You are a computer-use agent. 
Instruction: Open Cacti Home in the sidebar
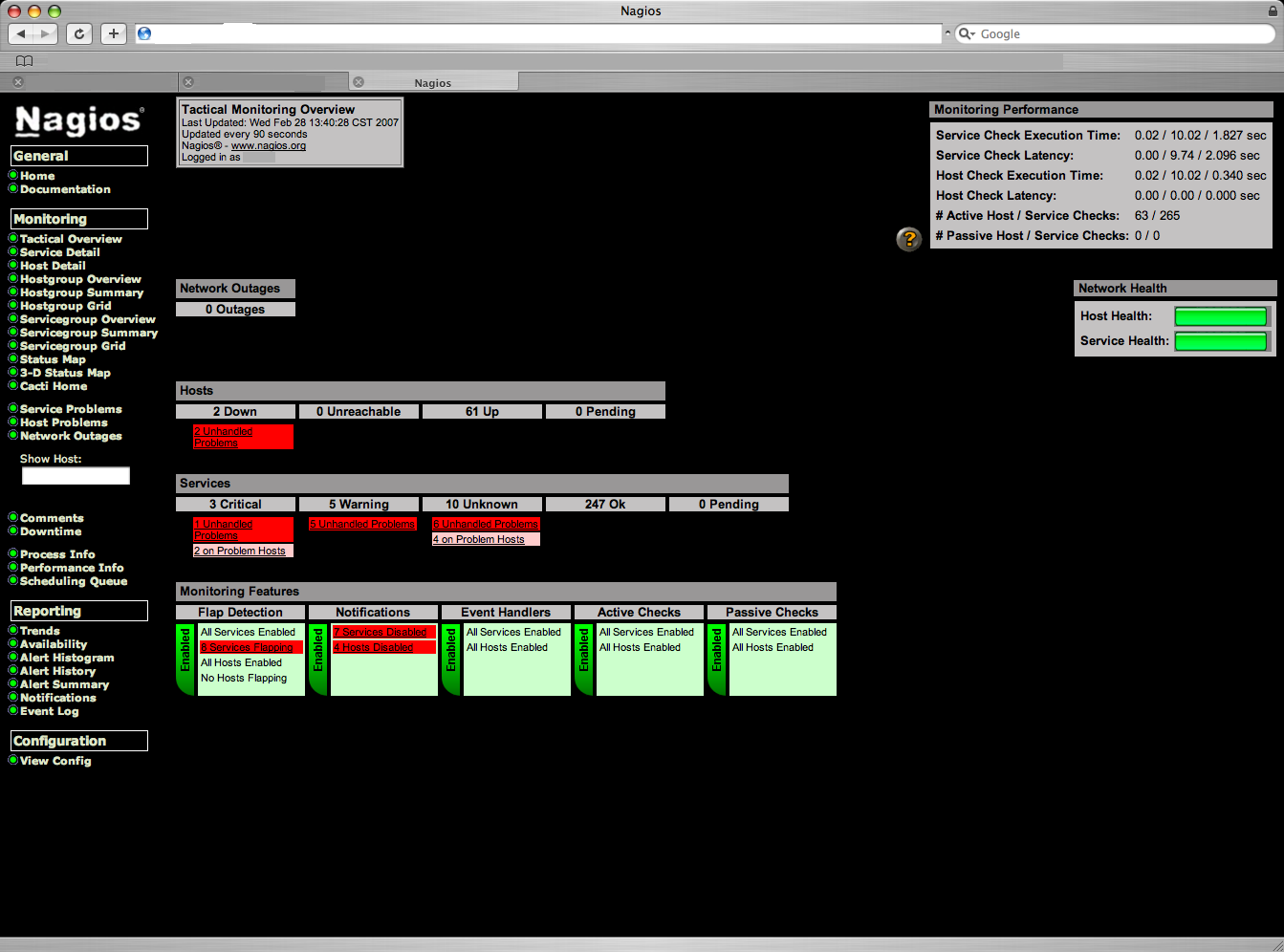coord(54,386)
